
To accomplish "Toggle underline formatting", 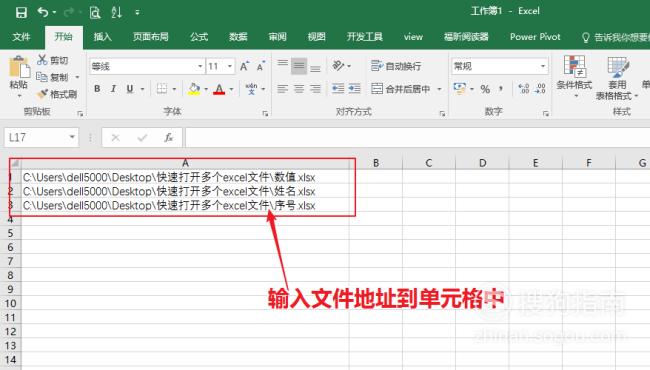I will pyautogui.click(x=130, y=89).
